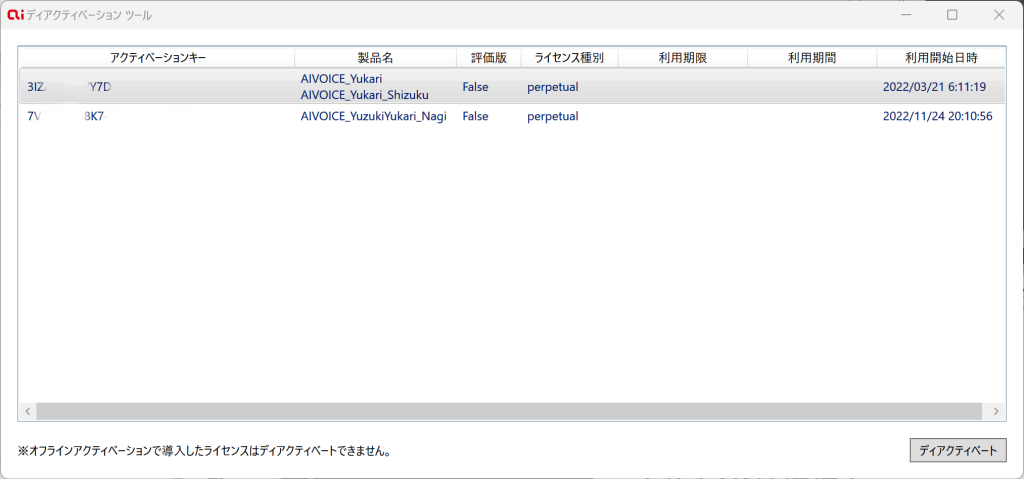1024x479 pixels.
Task: Click the horizontal scrollbar thumb
Action: click(x=509, y=411)
